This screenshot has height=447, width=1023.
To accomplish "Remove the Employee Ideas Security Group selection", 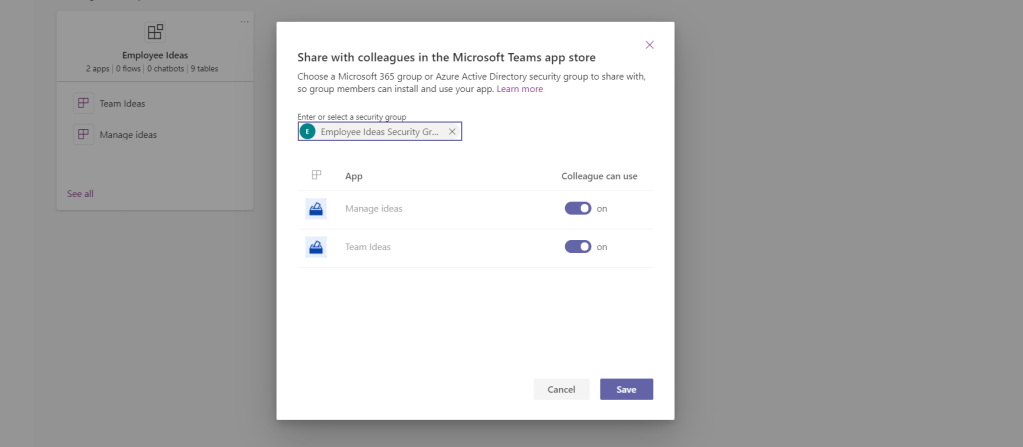I will [x=452, y=132].
